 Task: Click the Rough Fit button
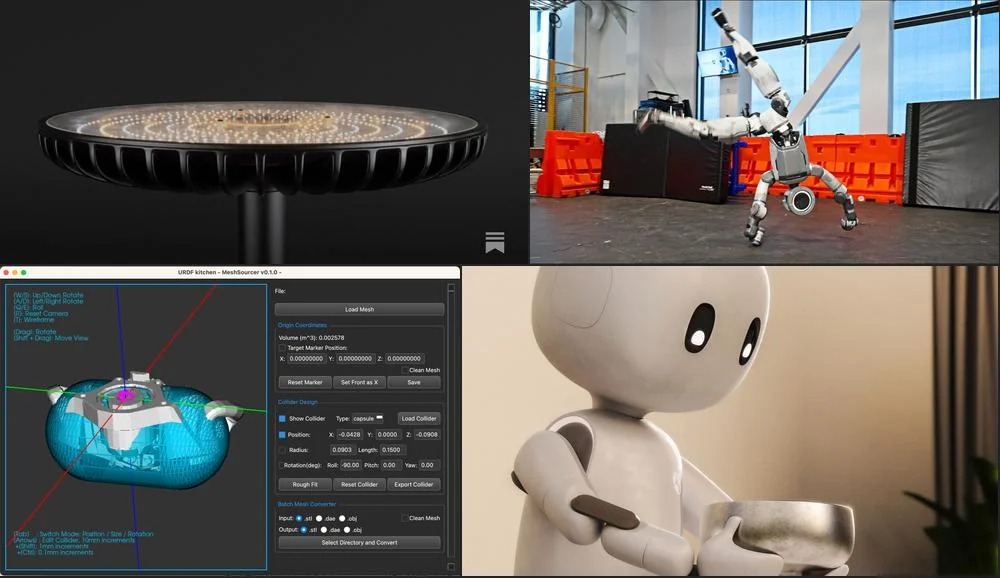click(x=304, y=484)
